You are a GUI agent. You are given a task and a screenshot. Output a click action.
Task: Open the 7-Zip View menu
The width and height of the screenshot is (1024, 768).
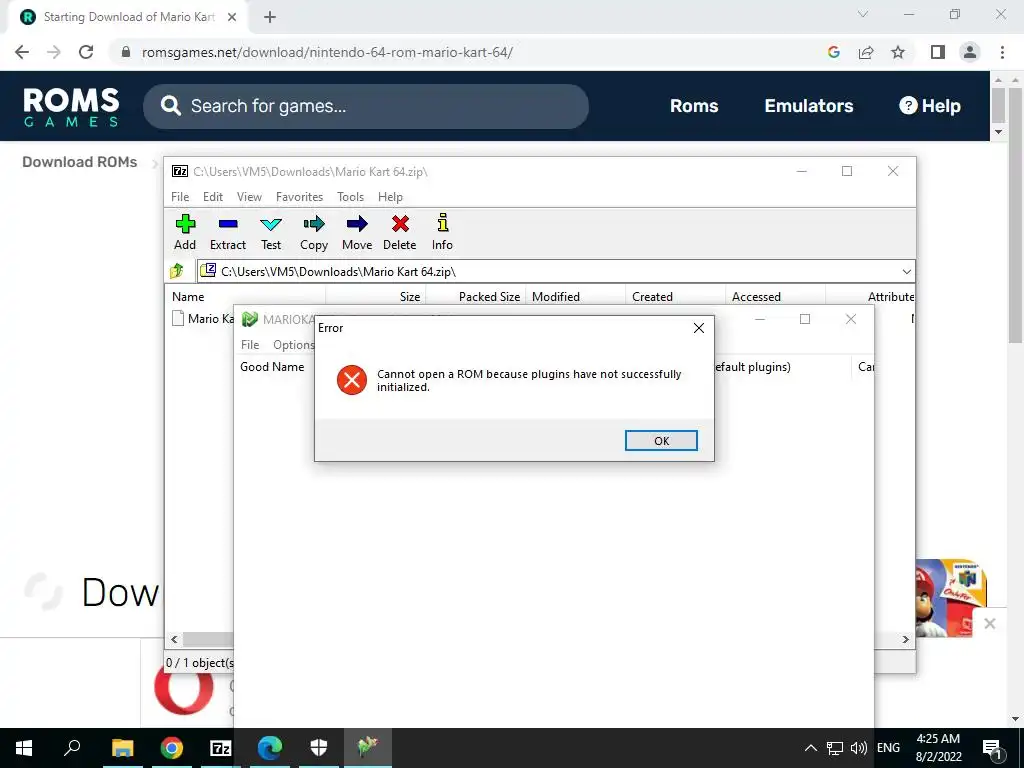pyautogui.click(x=249, y=197)
